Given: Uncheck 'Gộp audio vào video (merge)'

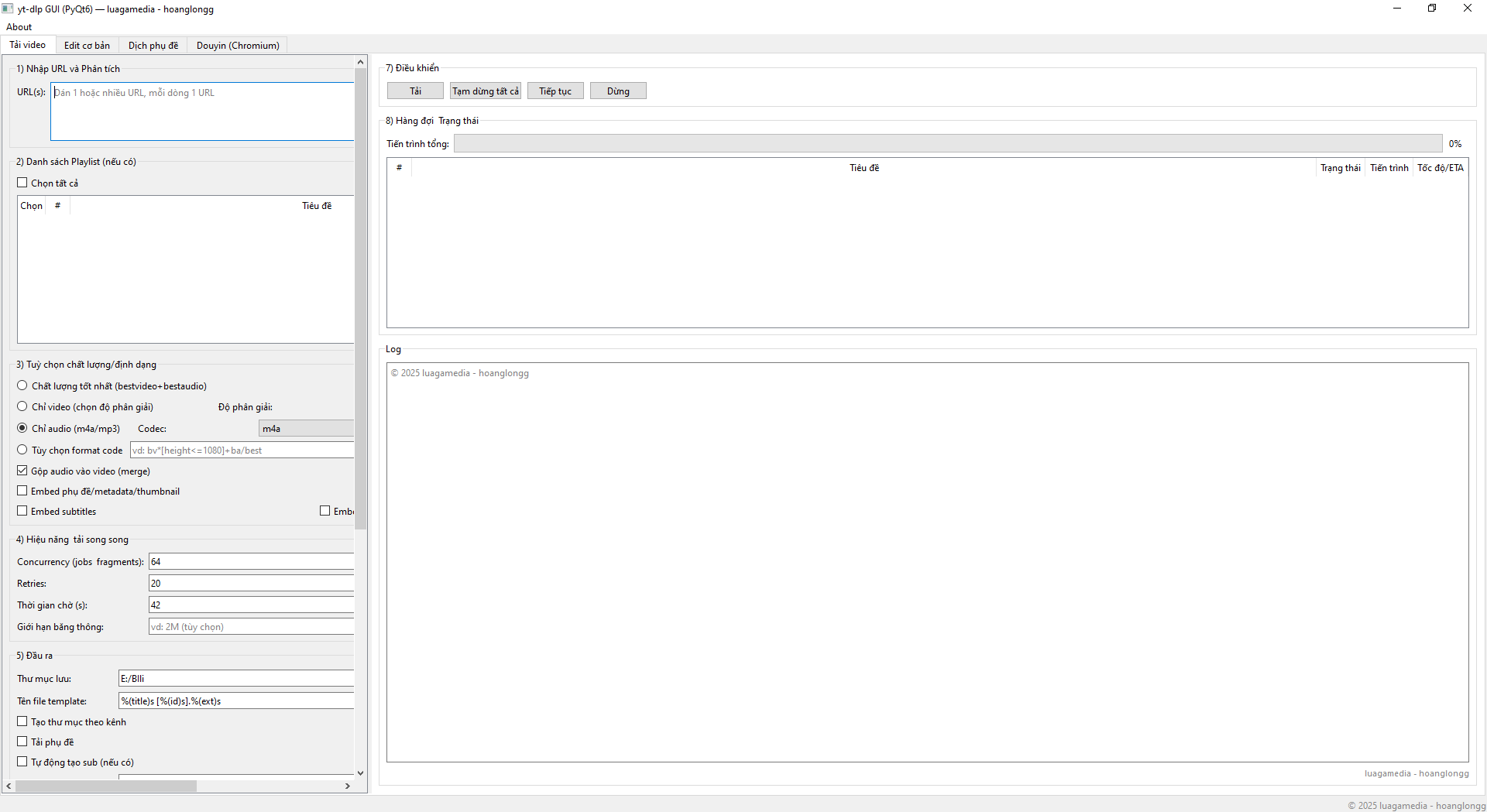Looking at the screenshot, I should click(22, 471).
